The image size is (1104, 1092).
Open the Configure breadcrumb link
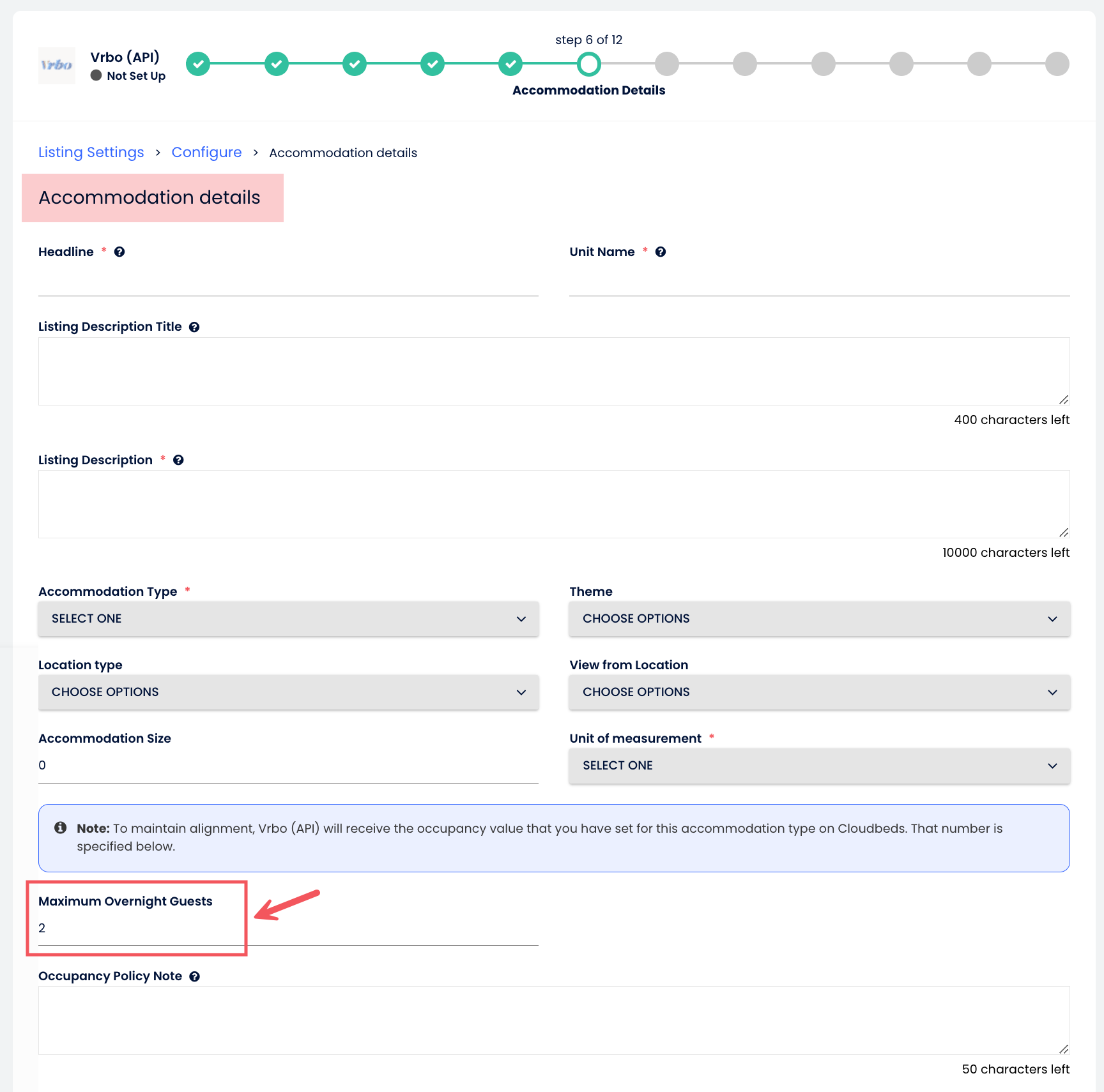[206, 153]
